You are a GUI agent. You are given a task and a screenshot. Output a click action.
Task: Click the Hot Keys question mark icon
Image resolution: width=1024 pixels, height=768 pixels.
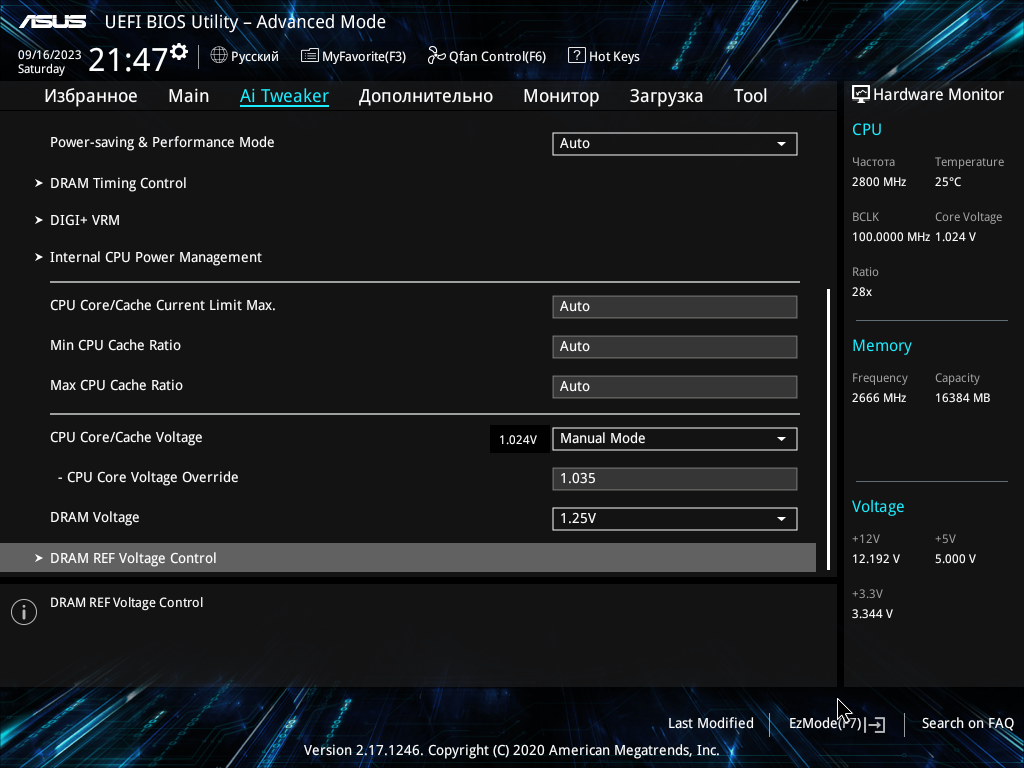(x=576, y=56)
